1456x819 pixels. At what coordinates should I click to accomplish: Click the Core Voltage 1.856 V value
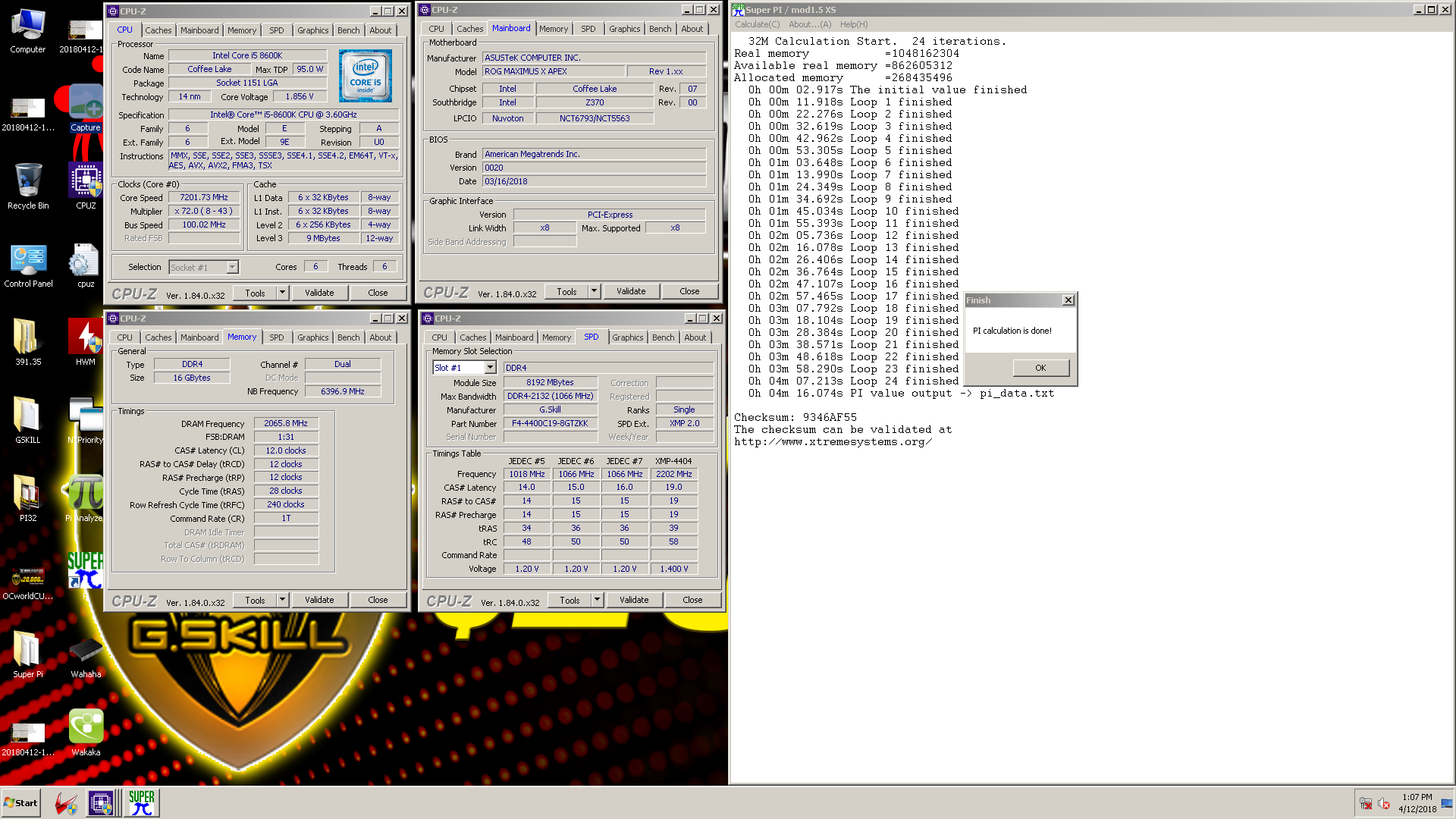coord(299,96)
